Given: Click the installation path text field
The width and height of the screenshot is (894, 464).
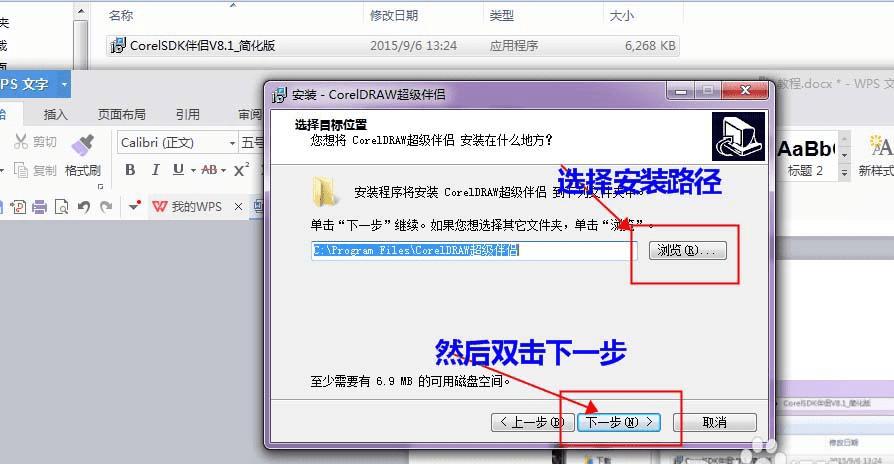Looking at the screenshot, I should pyautogui.click(x=474, y=250).
